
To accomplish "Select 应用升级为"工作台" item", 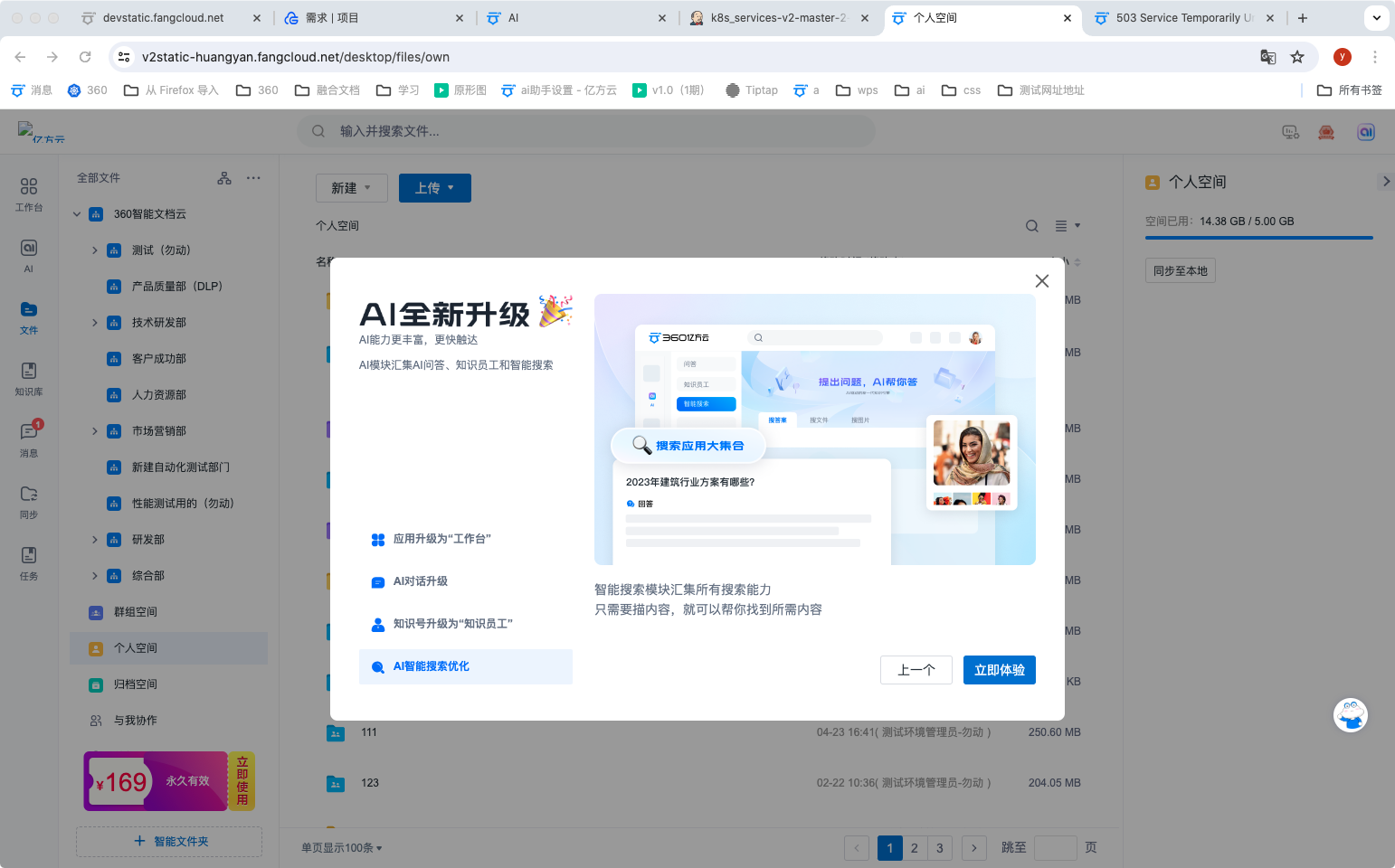I will coord(466,539).
